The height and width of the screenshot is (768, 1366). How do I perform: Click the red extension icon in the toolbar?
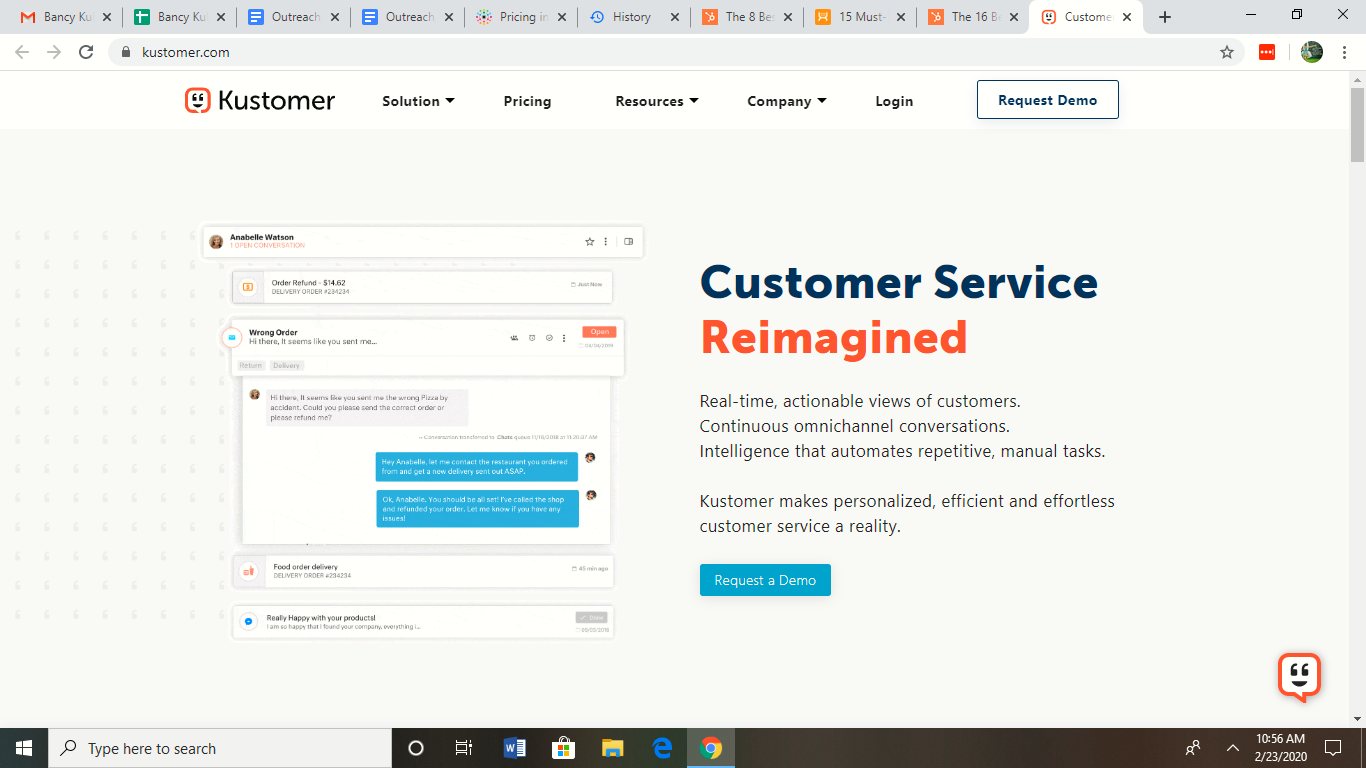click(1267, 52)
